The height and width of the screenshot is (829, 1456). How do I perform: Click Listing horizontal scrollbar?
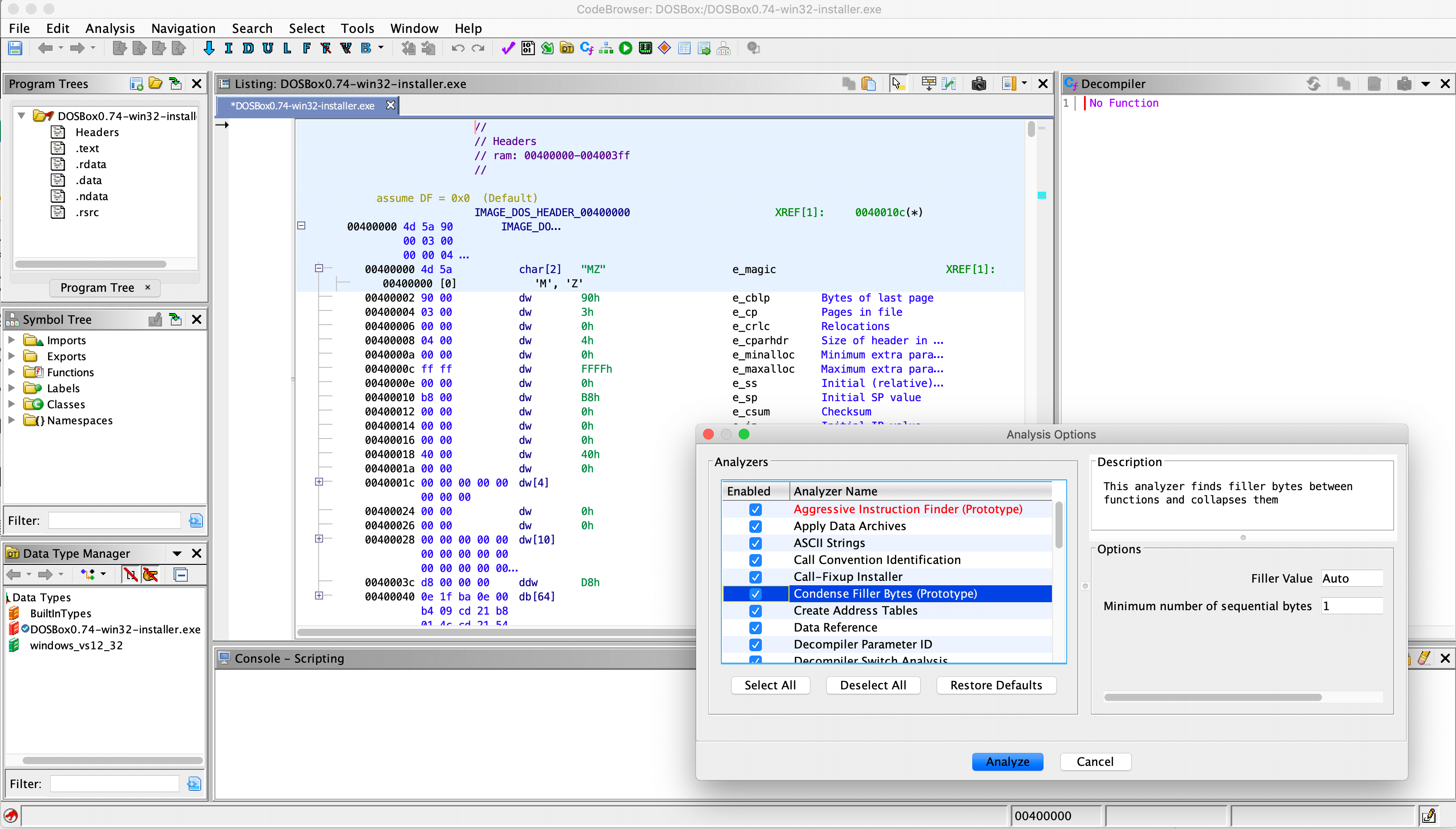(x=496, y=632)
